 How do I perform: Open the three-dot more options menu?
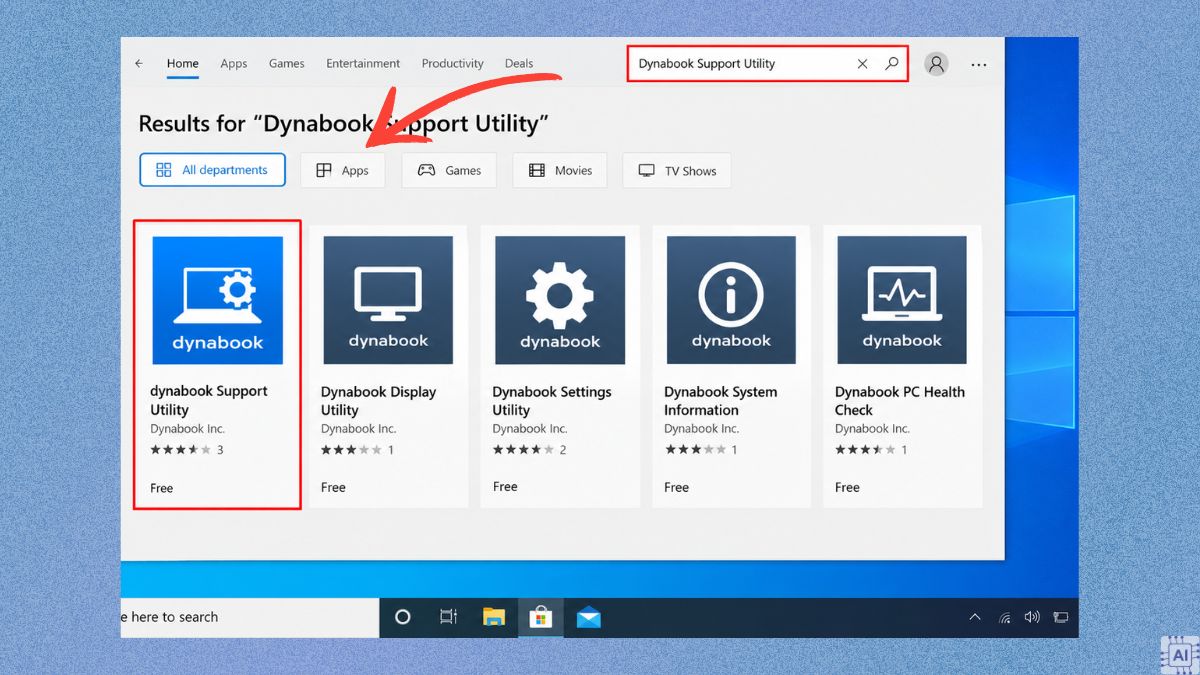979,64
